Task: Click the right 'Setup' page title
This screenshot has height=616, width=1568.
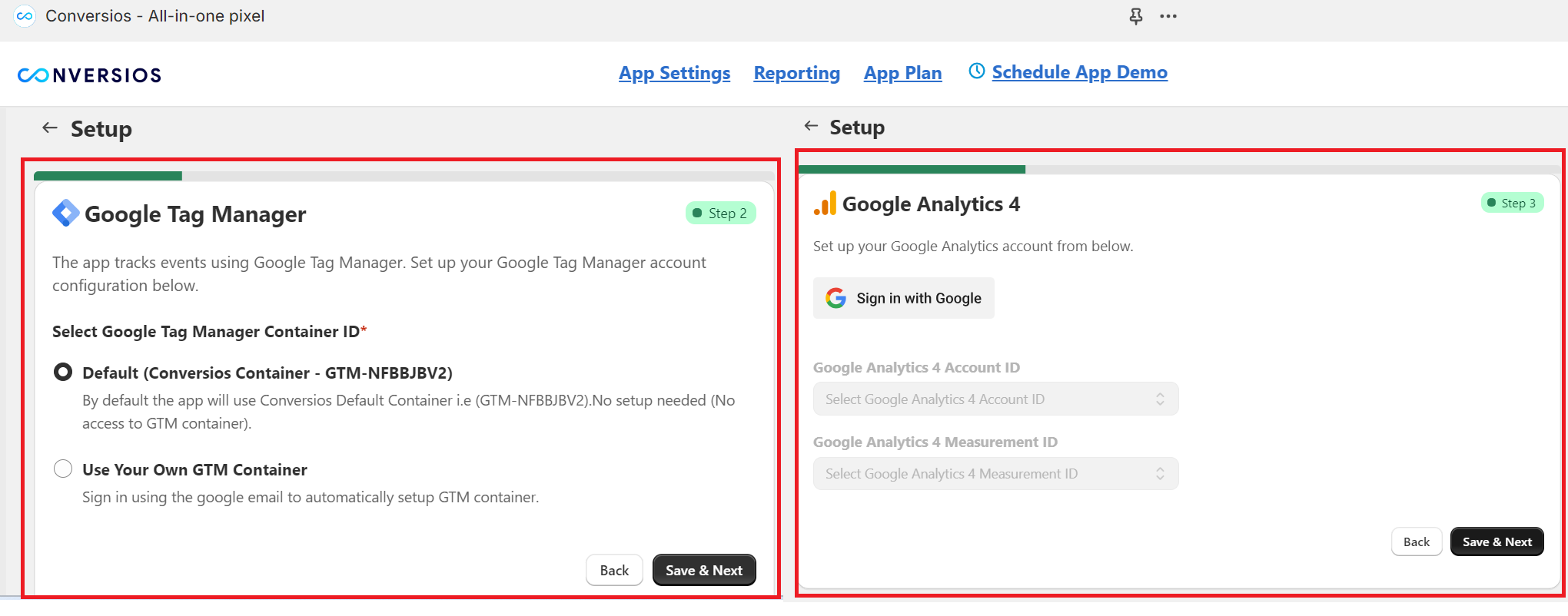Action: click(857, 127)
